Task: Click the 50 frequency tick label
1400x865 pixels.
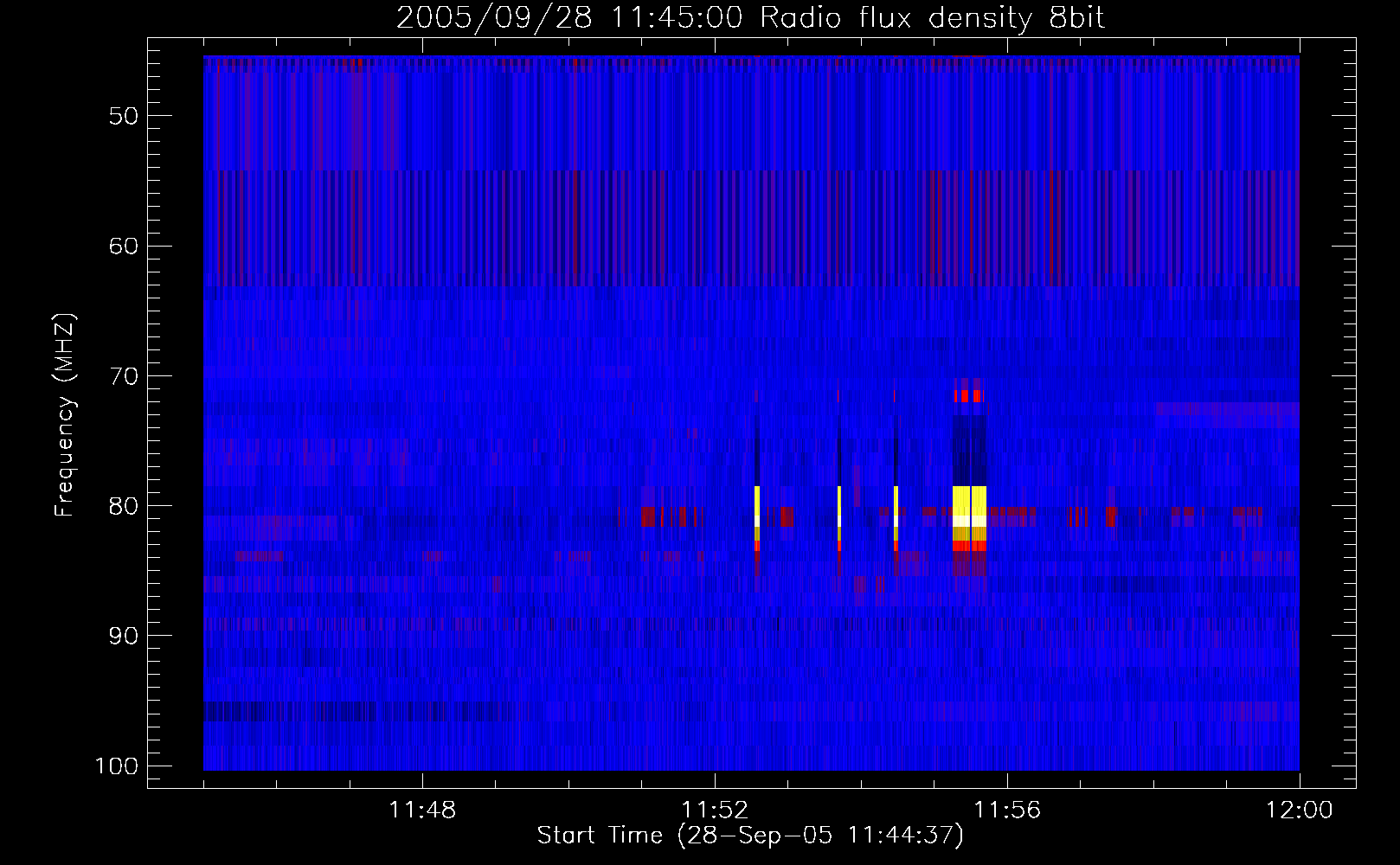Action: click(124, 116)
